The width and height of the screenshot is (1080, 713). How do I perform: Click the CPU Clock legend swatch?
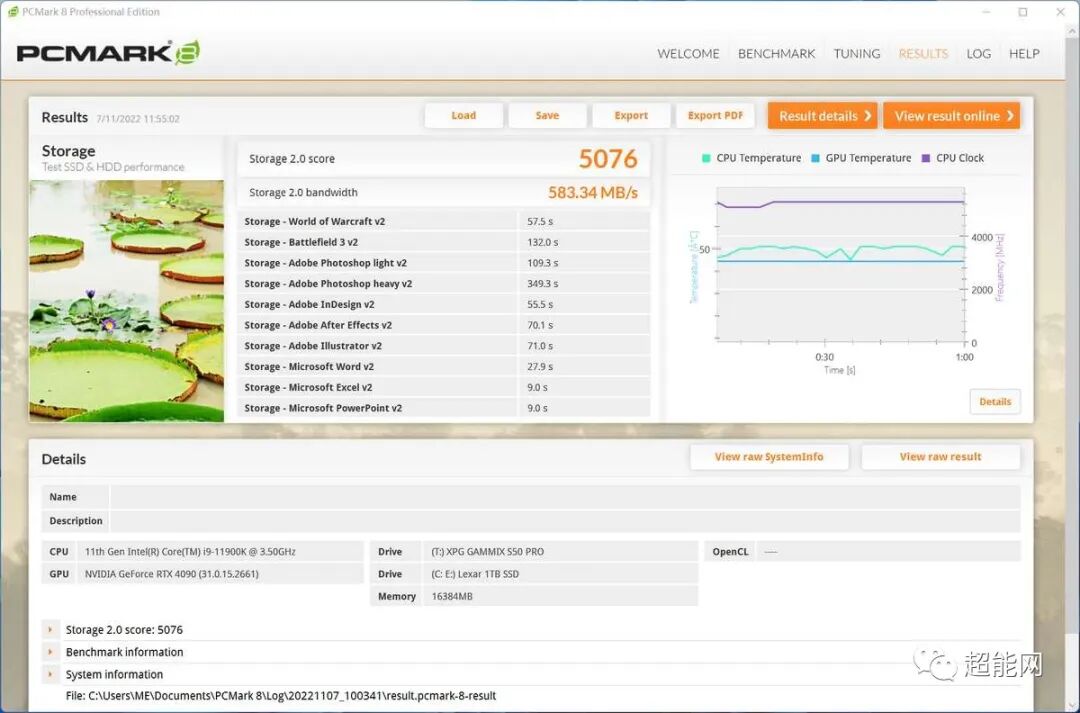[926, 158]
